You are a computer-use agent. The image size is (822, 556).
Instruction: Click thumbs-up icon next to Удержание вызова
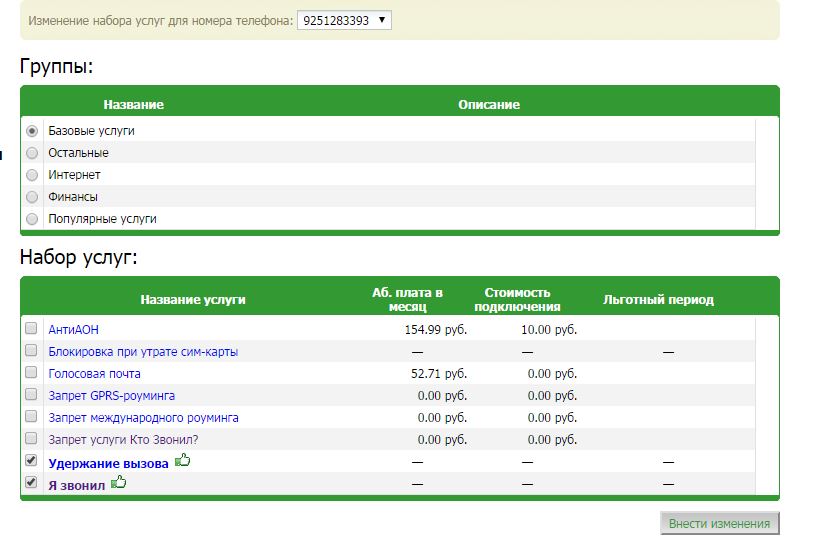click(182, 461)
